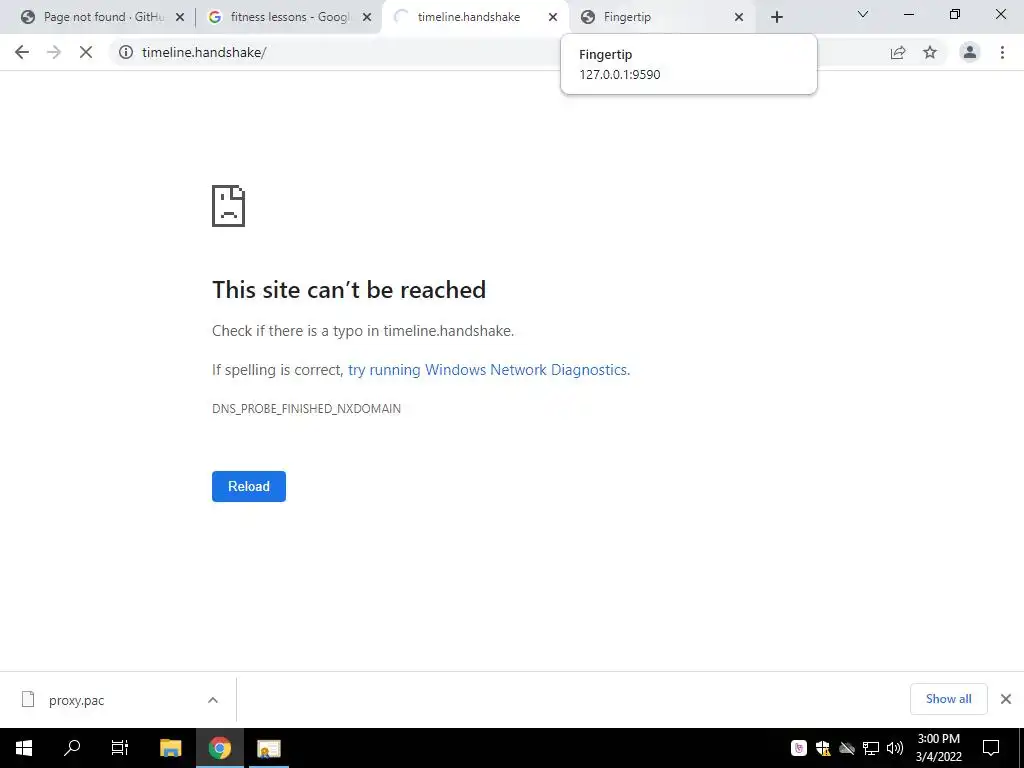Show all downloads

click(x=948, y=699)
